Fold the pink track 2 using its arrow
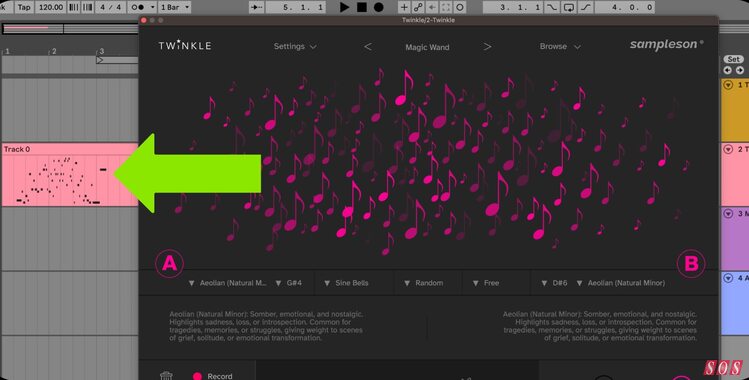Viewport: 749px width, 380px height. [728, 149]
